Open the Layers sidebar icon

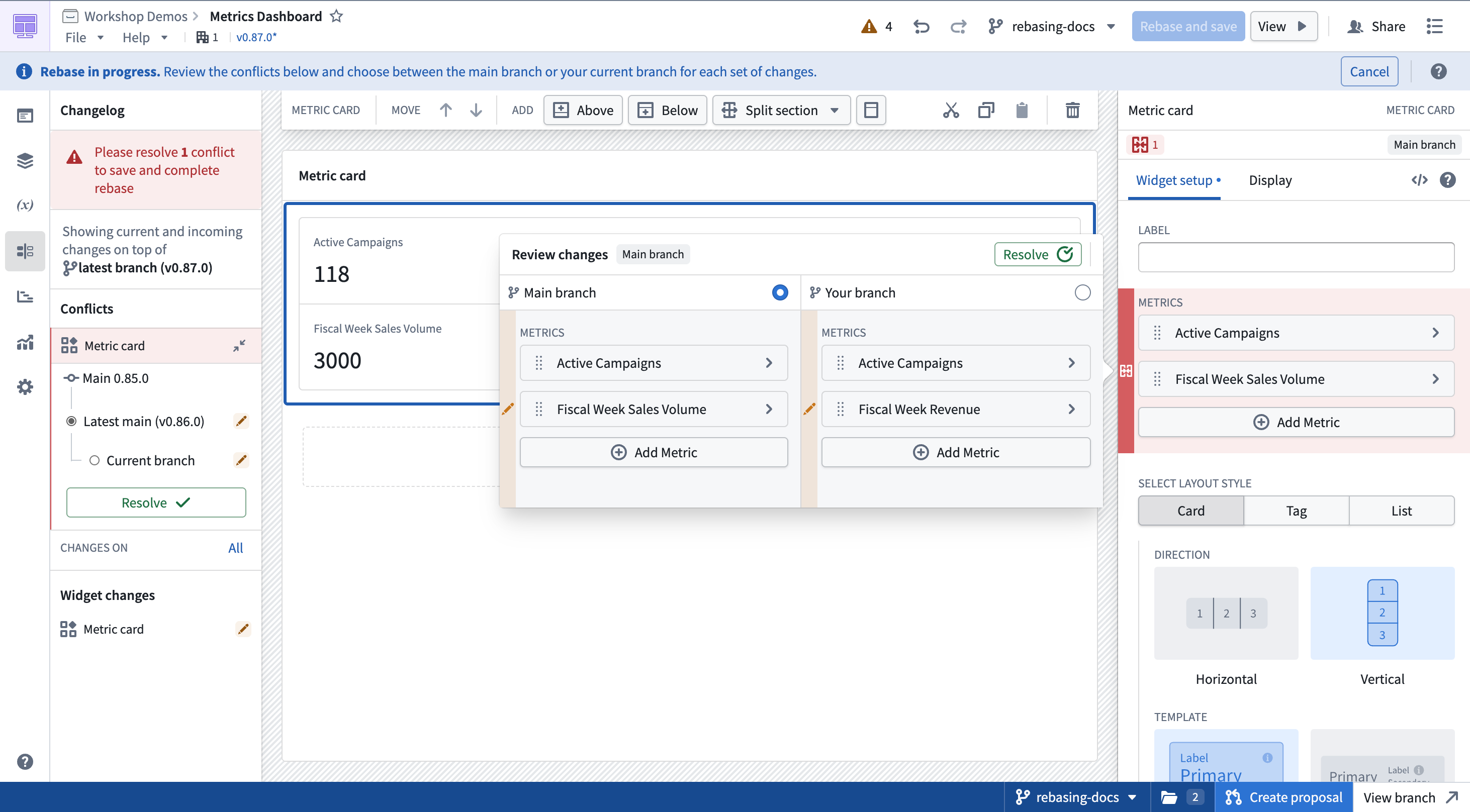(25, 161)
